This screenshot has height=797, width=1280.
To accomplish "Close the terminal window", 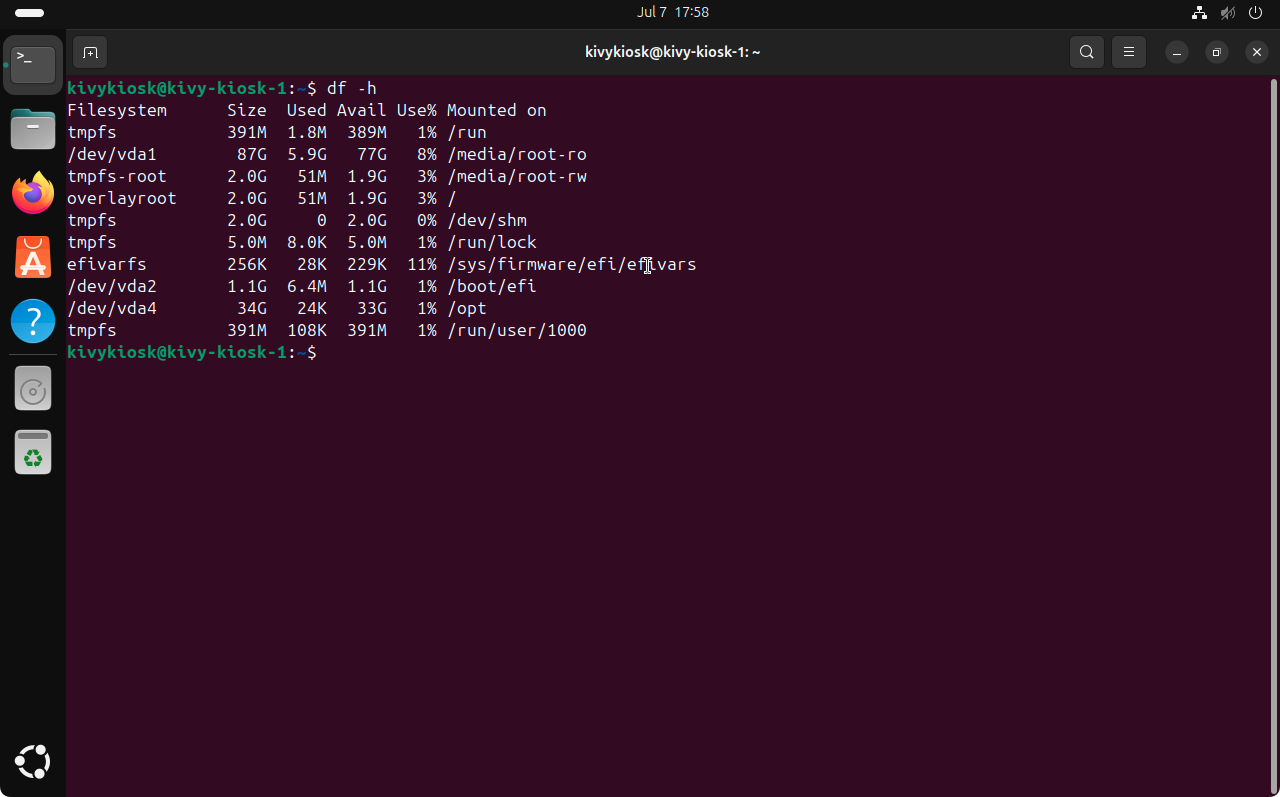I will [x=1257, y=52].
